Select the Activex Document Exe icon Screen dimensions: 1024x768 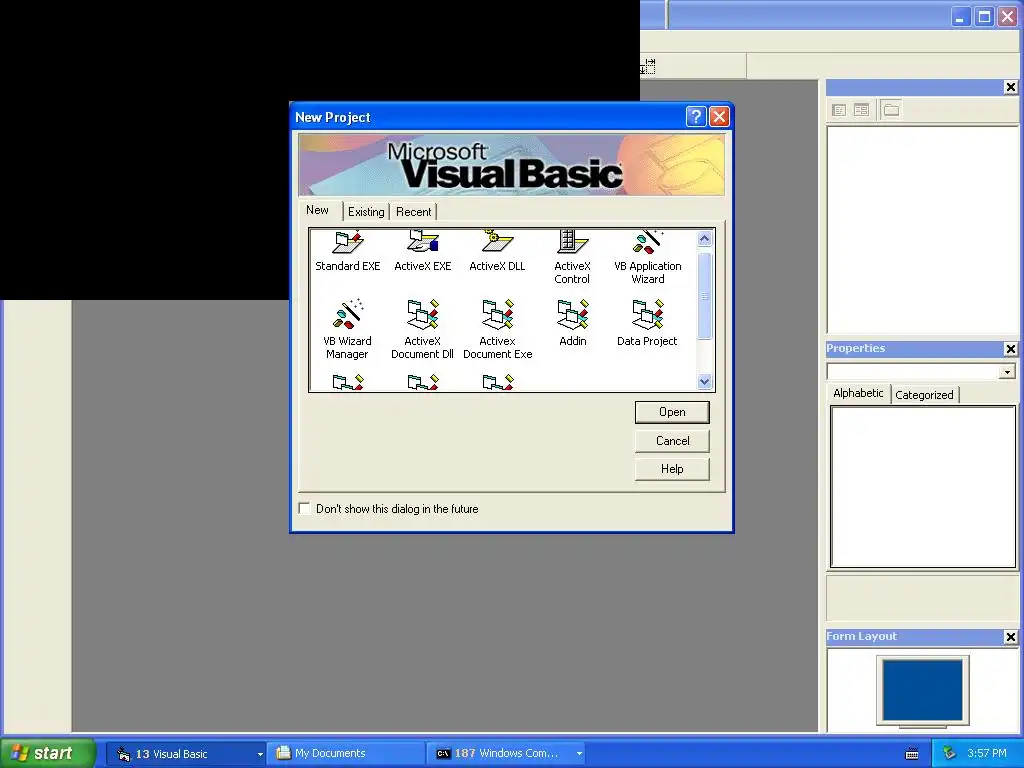click(498, 314)
